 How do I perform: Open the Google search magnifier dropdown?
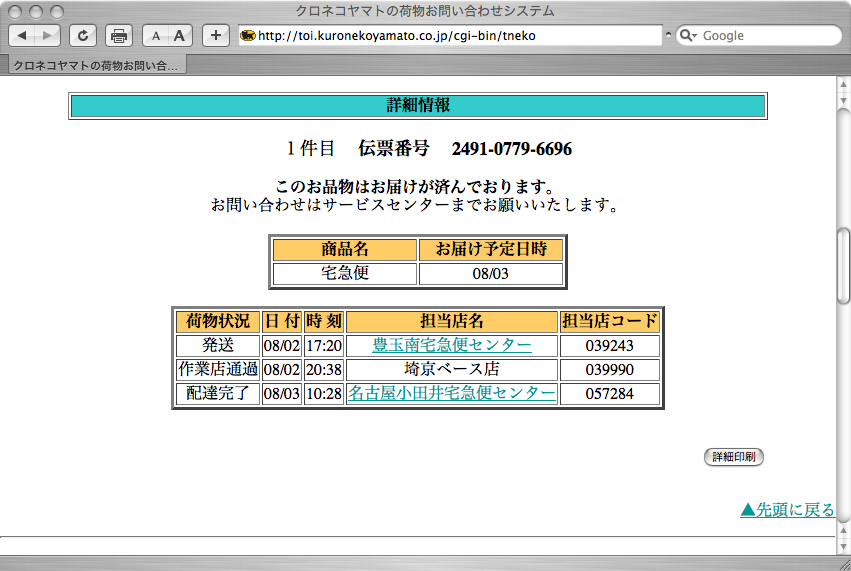[x=689, y=36]
